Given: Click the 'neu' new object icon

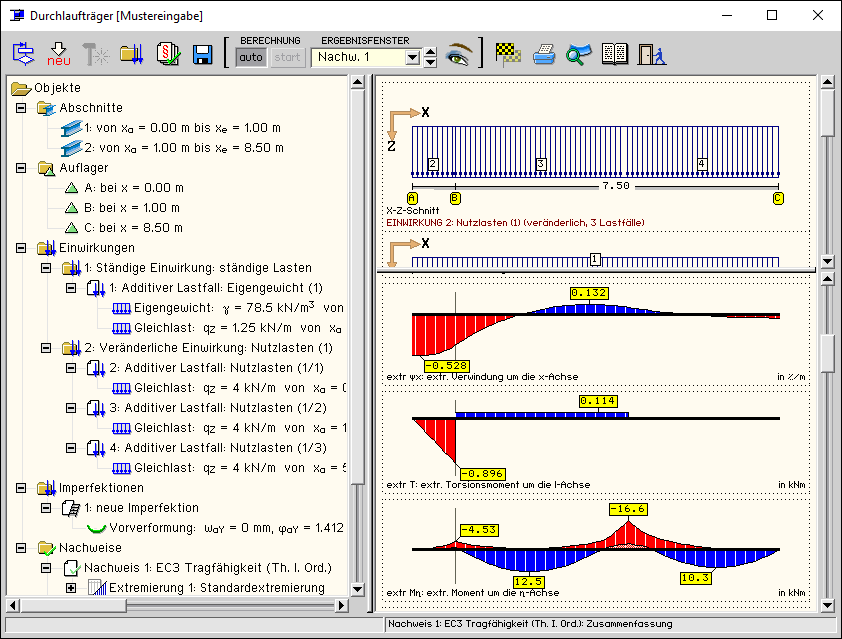Looking at the screenshot, I should tap(59, 54).
